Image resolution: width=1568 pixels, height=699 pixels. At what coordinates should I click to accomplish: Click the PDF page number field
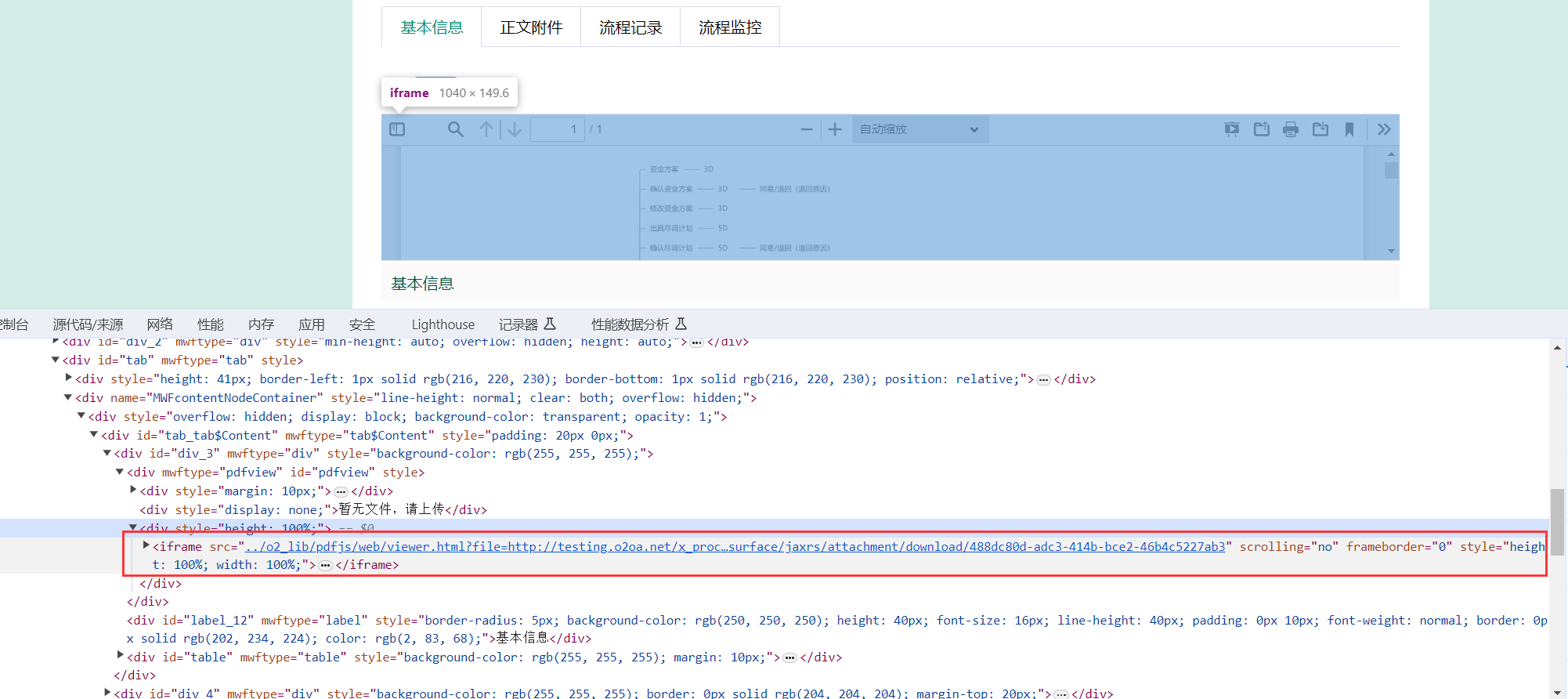click(x=557, y=129)
